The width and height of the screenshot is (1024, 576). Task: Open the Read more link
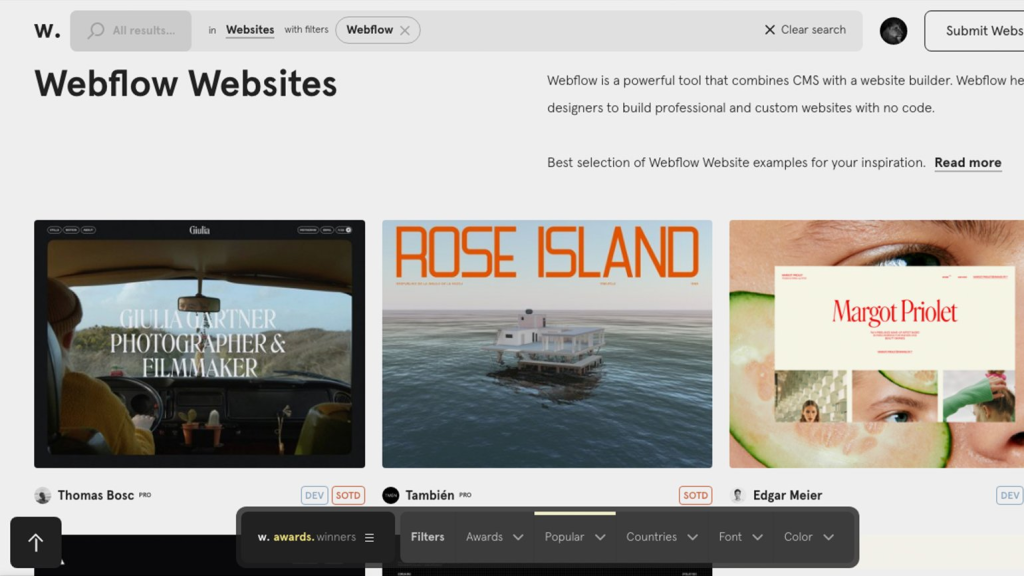click(967, 163)
